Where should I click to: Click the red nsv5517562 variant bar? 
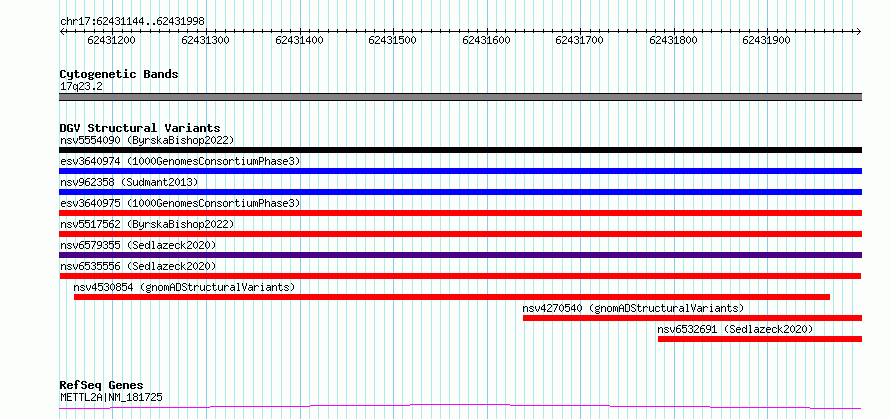[460, 234]
